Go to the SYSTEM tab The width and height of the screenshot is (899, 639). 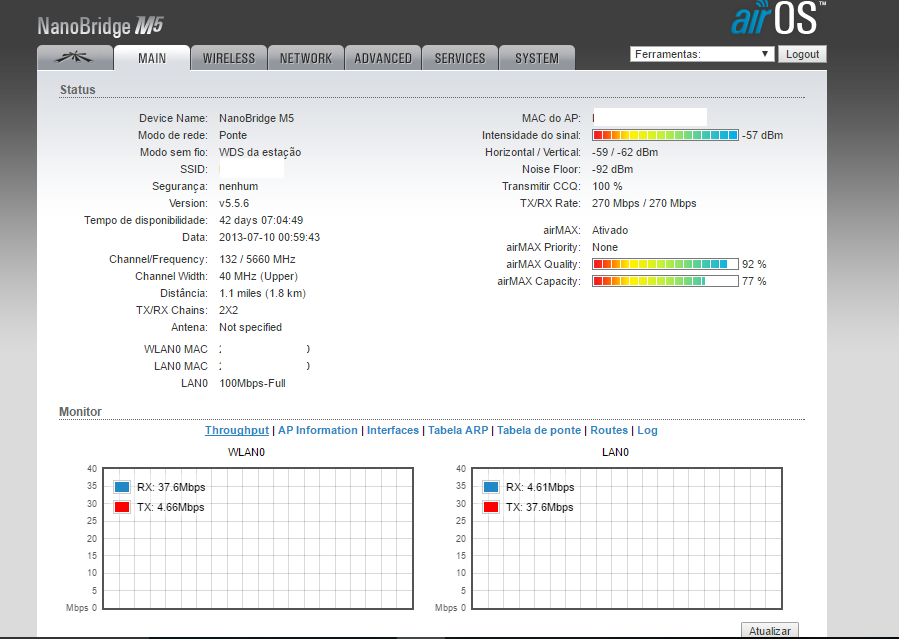click(537, 58)
